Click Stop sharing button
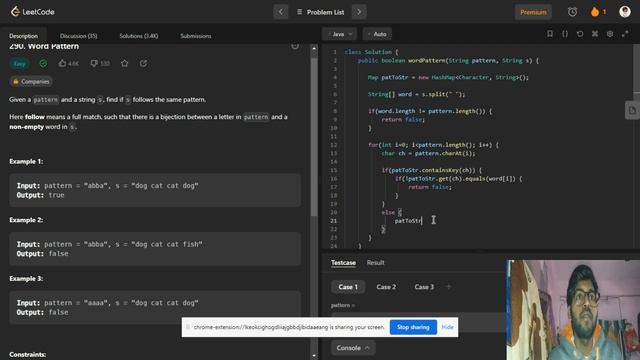Screen dimensions: 640x360 pos(413,327)
